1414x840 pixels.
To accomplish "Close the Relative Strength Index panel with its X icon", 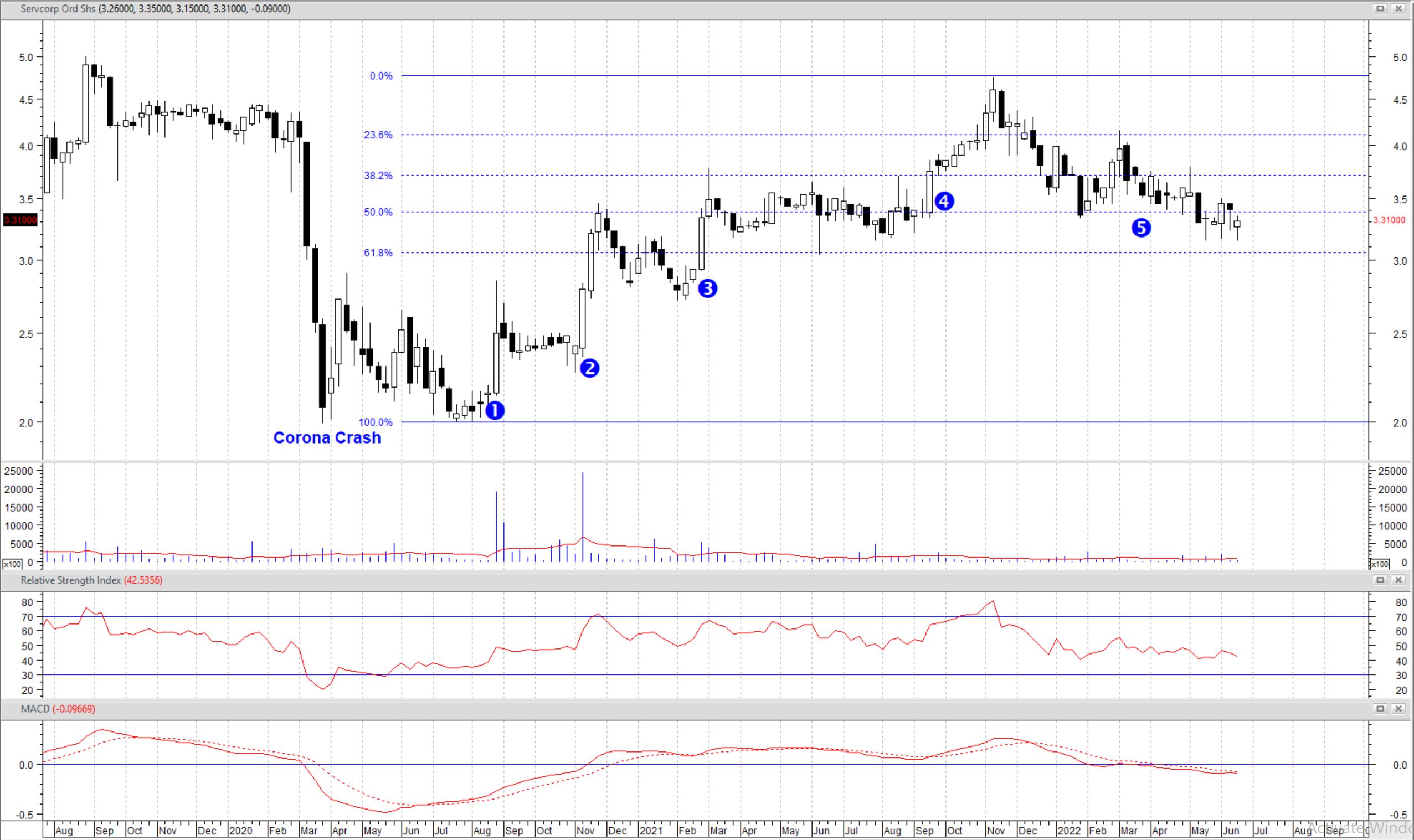I will coord(1398,580).
